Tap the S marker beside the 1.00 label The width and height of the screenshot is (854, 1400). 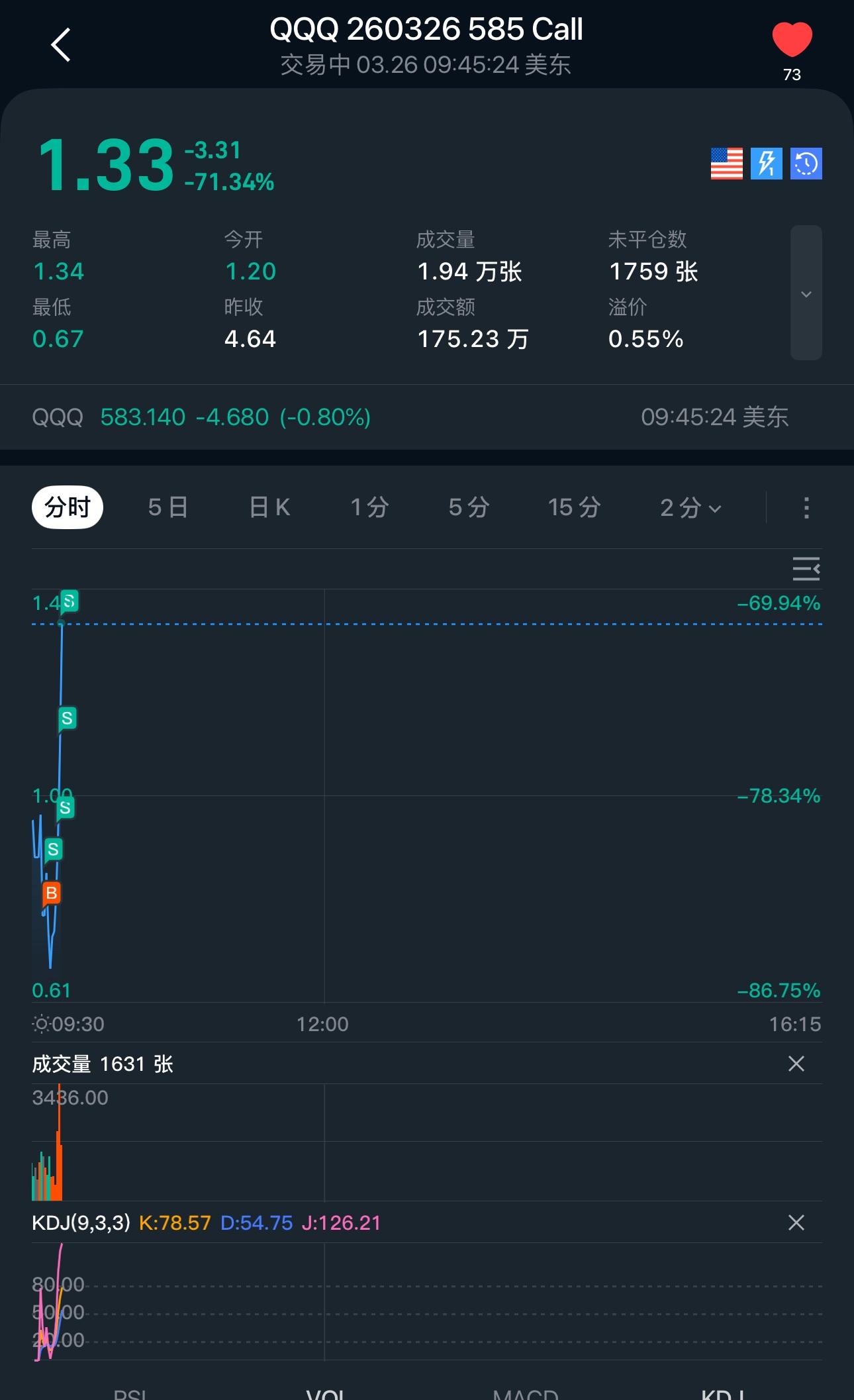click(65, 808)
